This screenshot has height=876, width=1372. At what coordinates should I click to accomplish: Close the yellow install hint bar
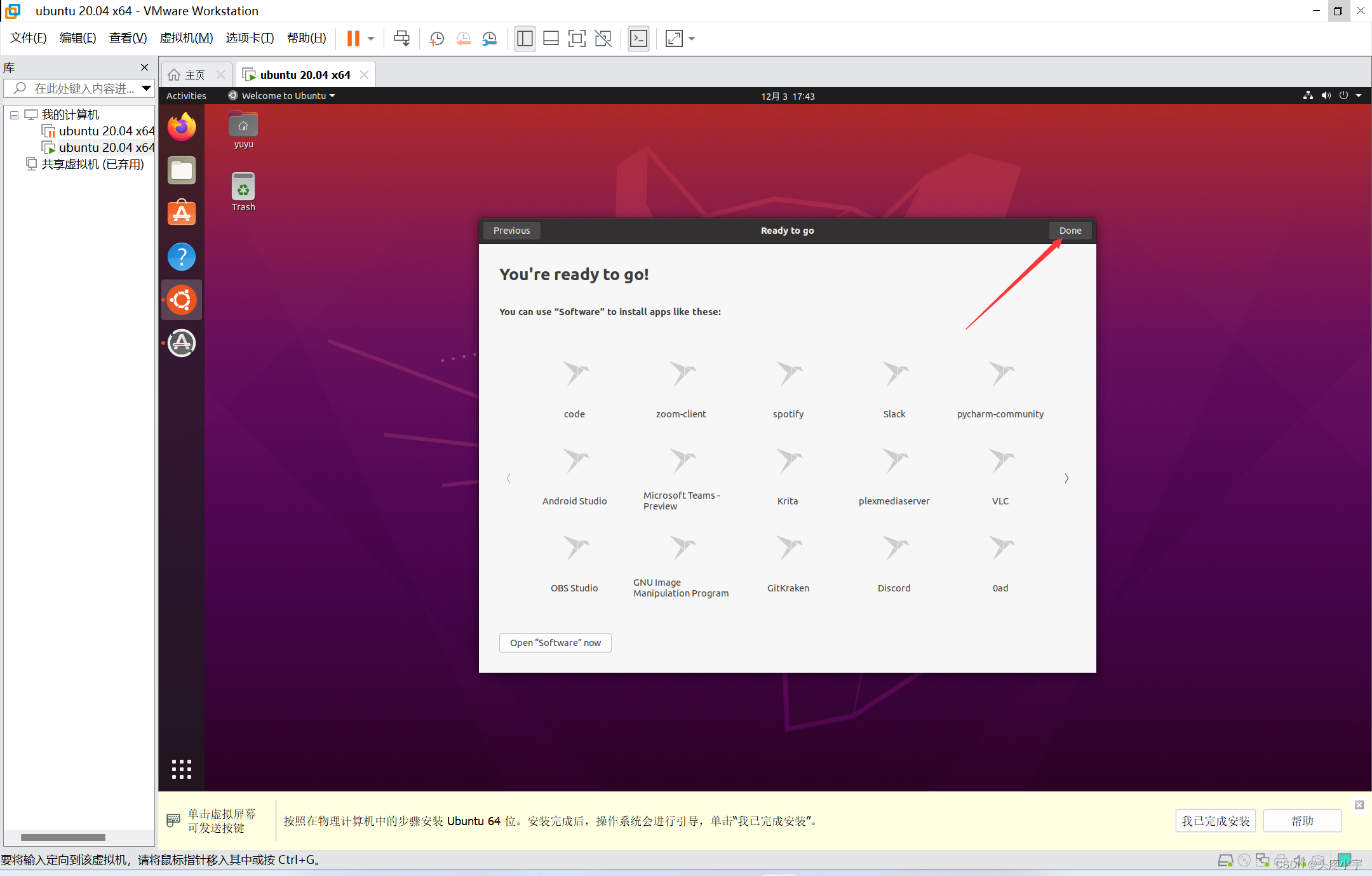pyautogui.click(x=1359, y=805)
